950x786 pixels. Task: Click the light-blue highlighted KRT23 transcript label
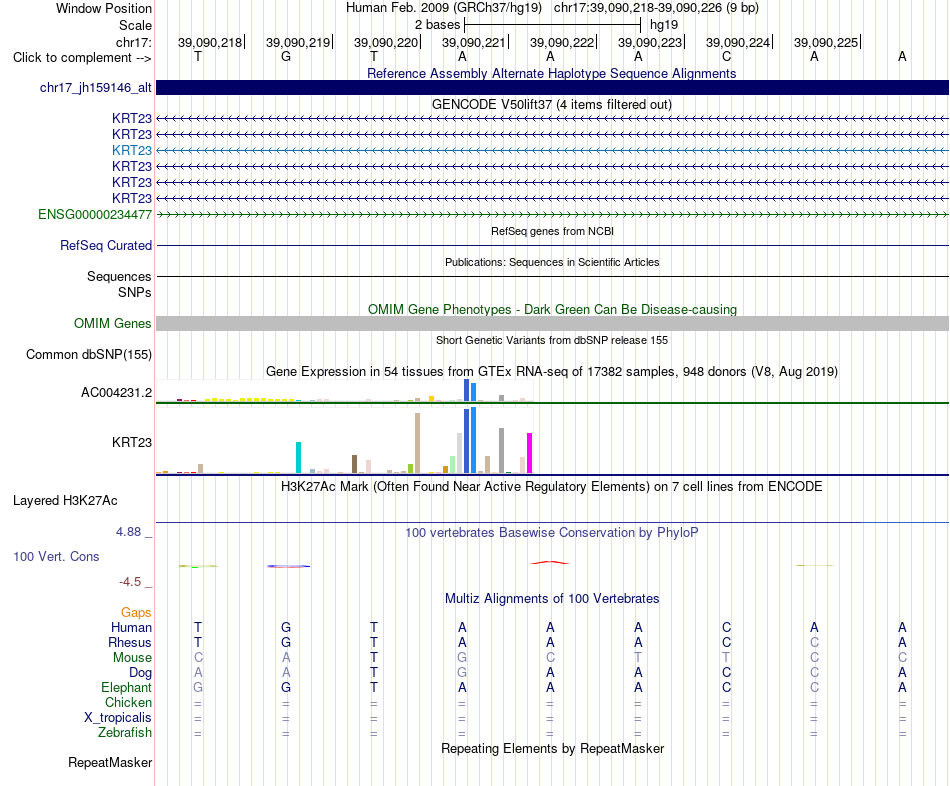(x=131, y=150)
